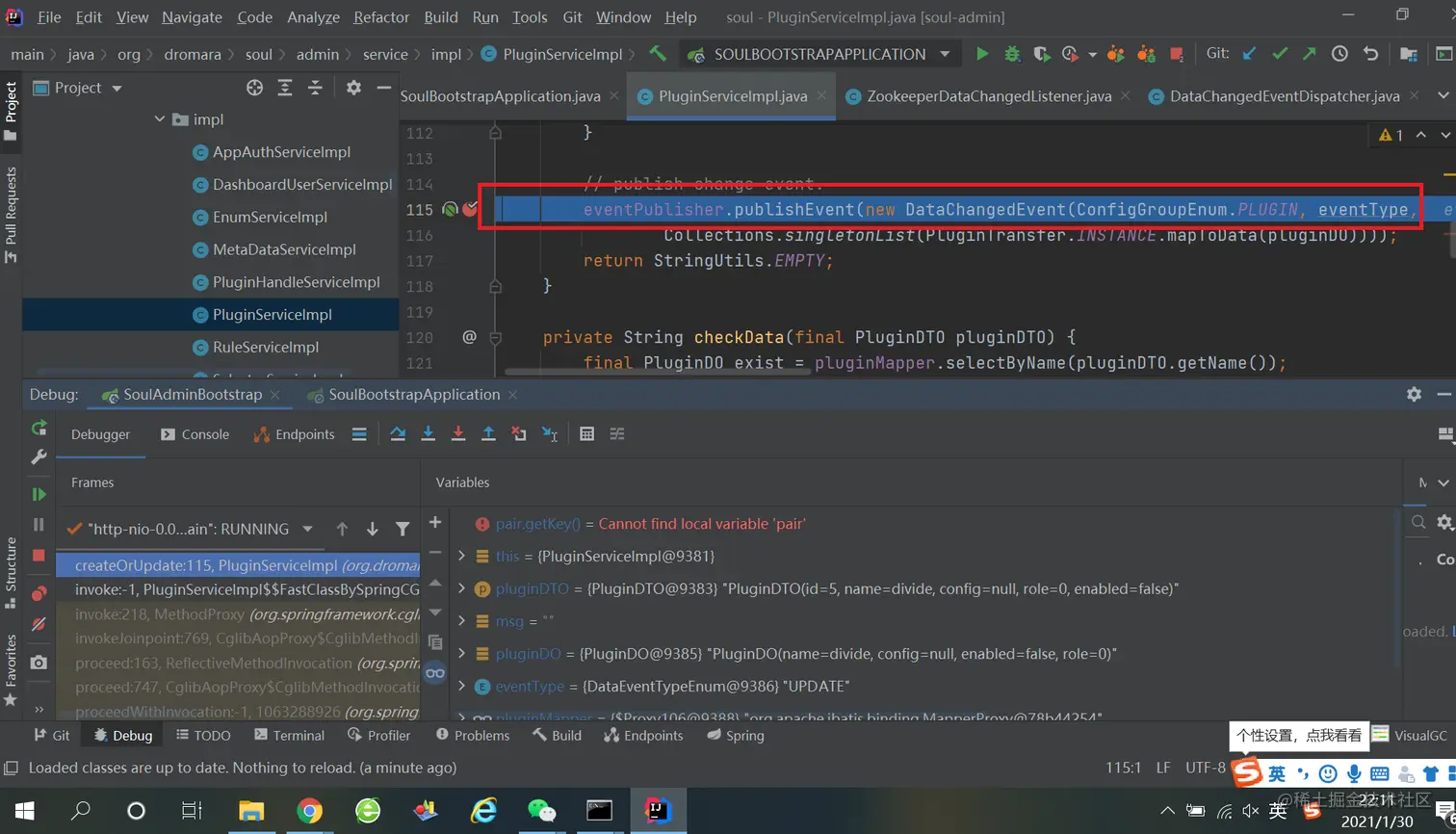Open the Terminal tool window
1456x834 pixels.
pyautogui.click(x=289, y=735)
